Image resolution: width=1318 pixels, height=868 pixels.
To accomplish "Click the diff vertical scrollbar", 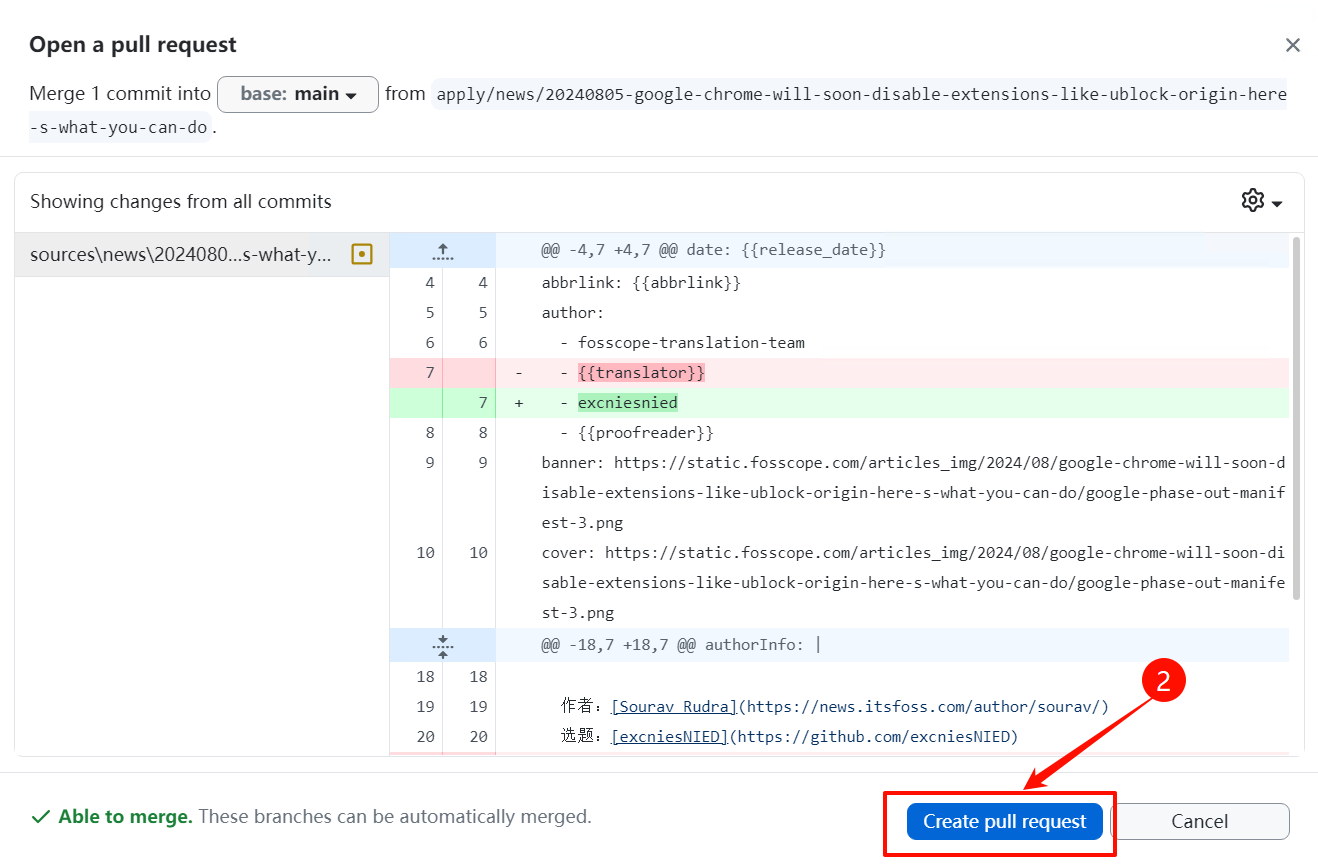I will pos(1297,418).
